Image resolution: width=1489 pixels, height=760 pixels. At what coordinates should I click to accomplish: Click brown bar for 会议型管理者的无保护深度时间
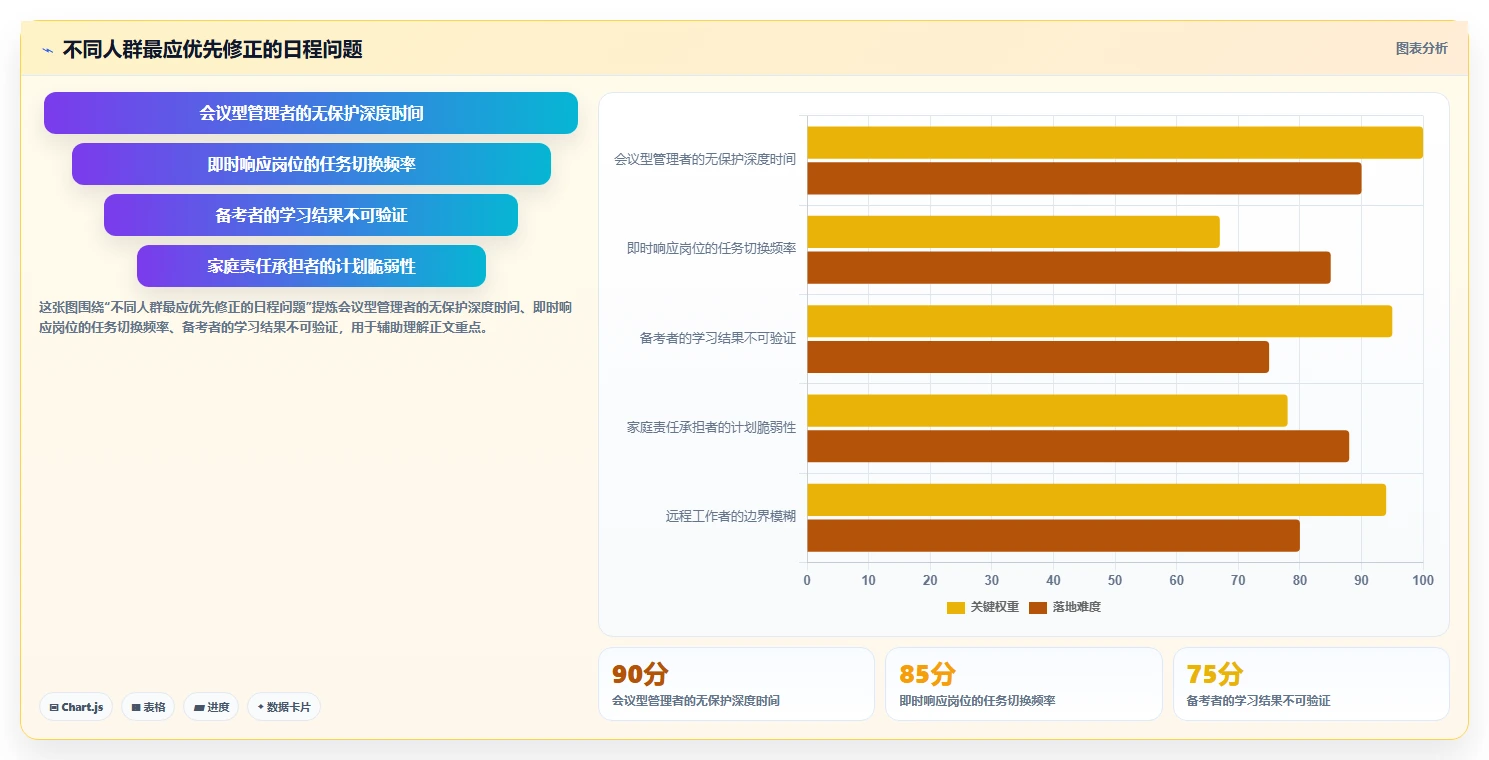[1084, 178]
